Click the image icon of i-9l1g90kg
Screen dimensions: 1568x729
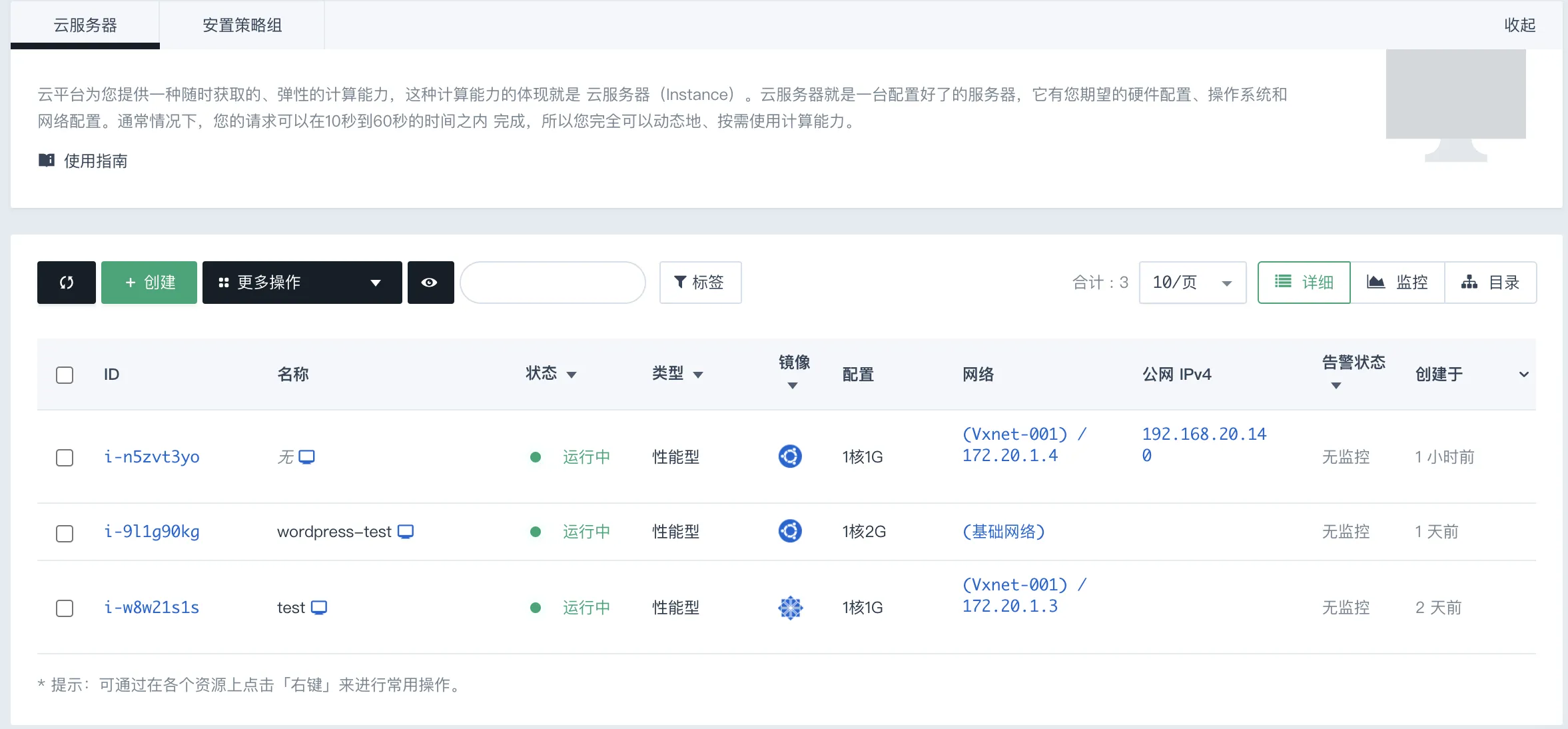[x=790, y=531]
